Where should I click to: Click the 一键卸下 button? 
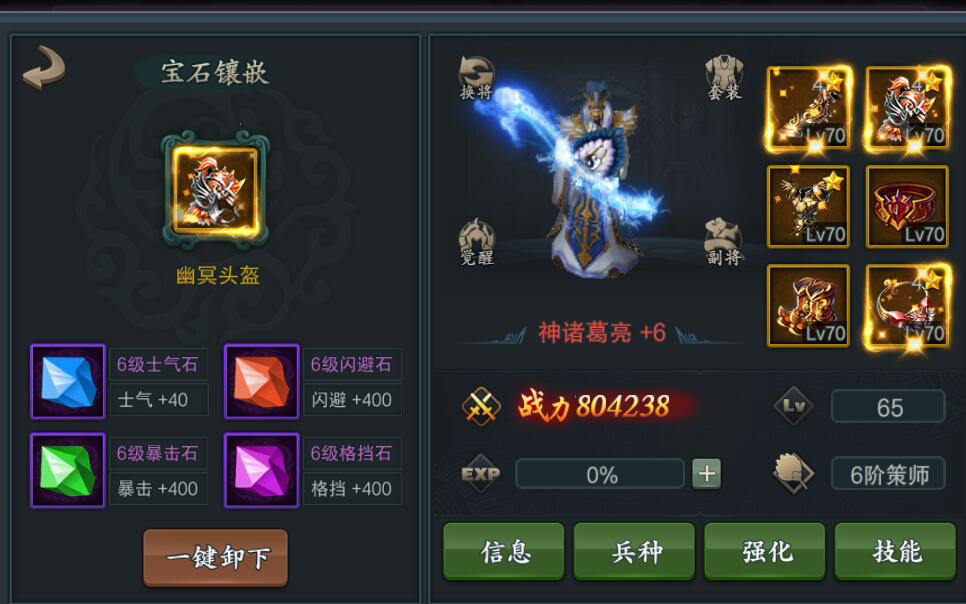(x=216, y=557)
